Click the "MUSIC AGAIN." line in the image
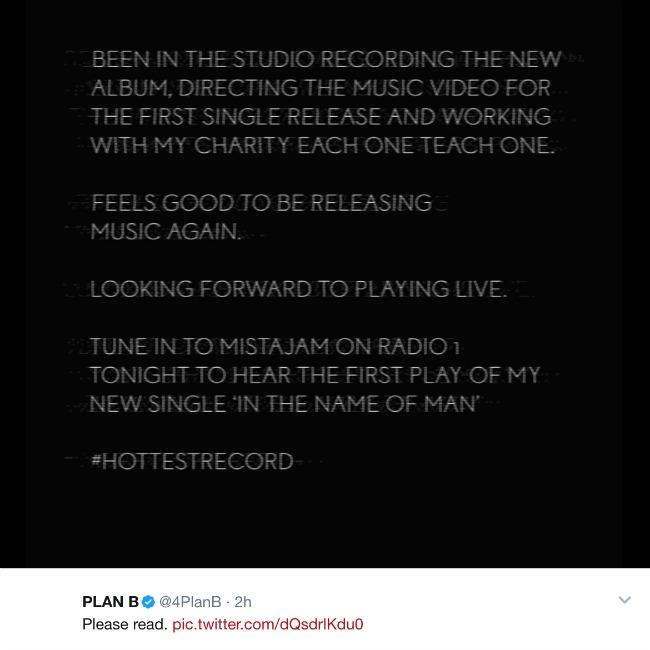 click(x=166, y=232)
